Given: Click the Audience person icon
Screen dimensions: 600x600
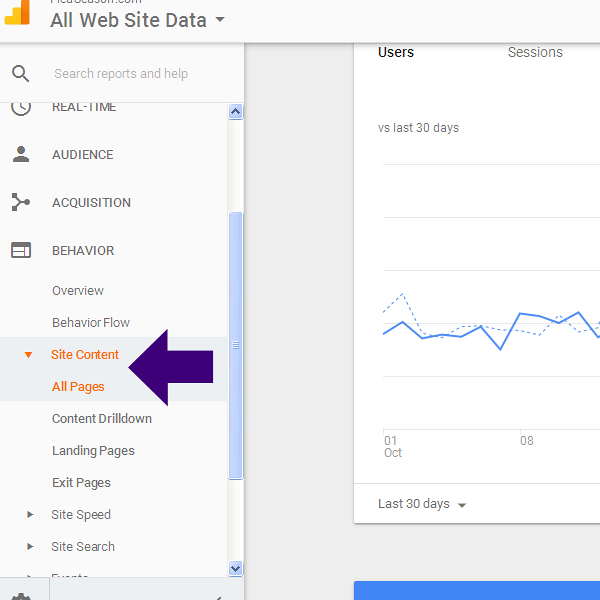Looking at the screenshot, I should (21, 155).
